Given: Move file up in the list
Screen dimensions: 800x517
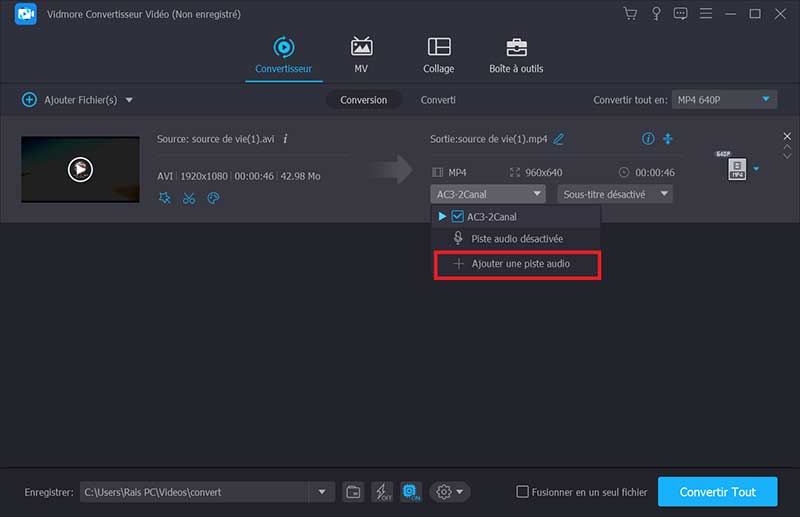Looking at the screenshot, I should [787, 147].
